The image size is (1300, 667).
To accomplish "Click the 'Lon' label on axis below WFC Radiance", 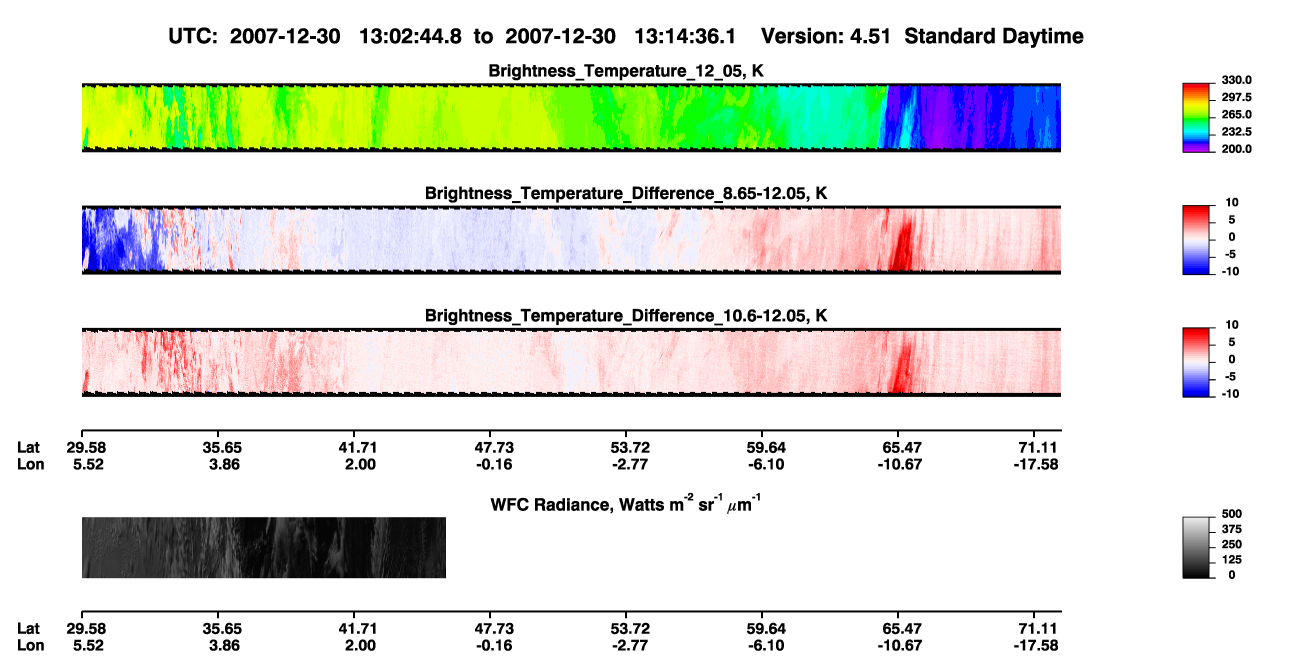I will point(30,646).
